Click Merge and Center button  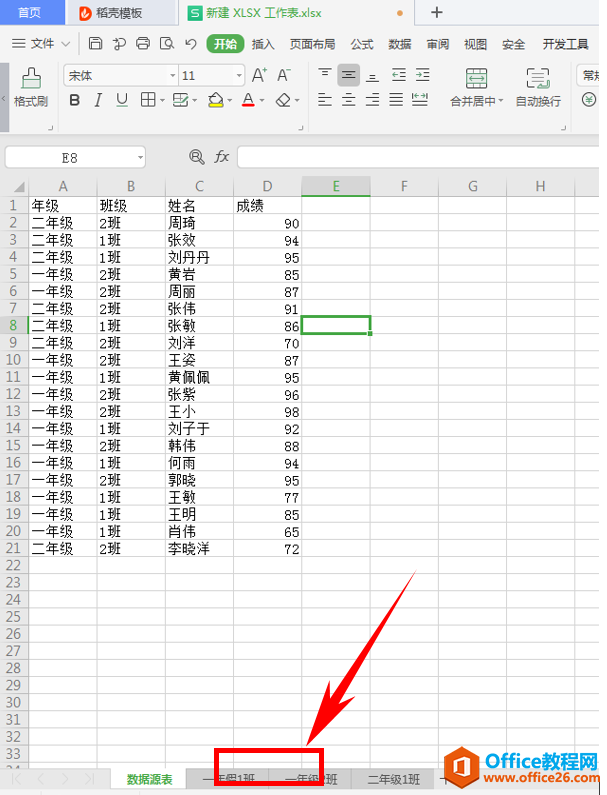point(476,87)
